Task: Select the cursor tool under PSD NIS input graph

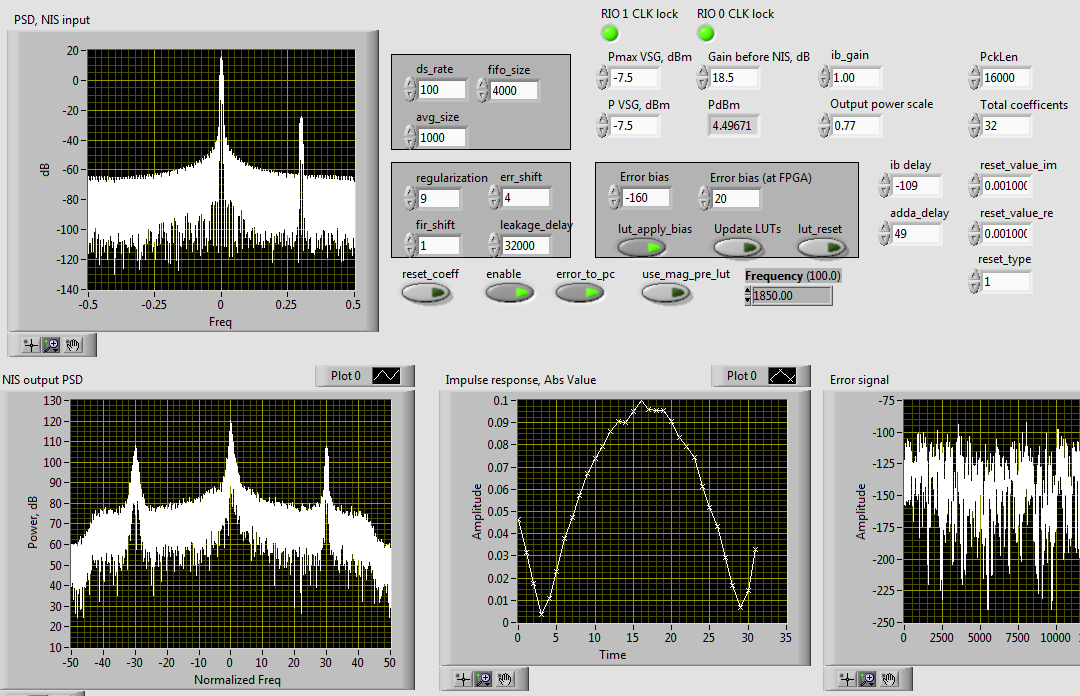Action: 31,345
